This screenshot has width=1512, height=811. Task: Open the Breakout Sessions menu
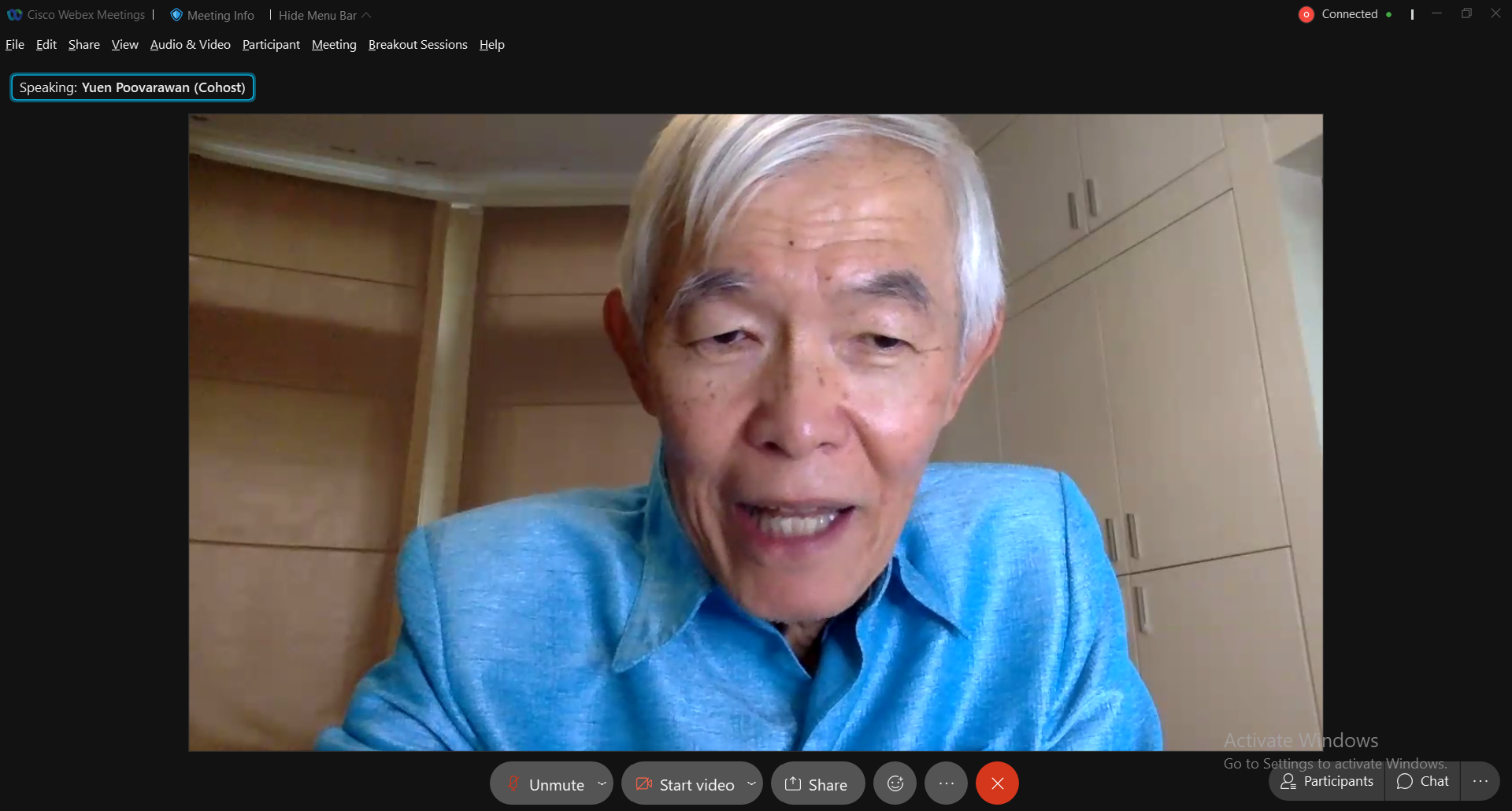click(x=417, y=45)
